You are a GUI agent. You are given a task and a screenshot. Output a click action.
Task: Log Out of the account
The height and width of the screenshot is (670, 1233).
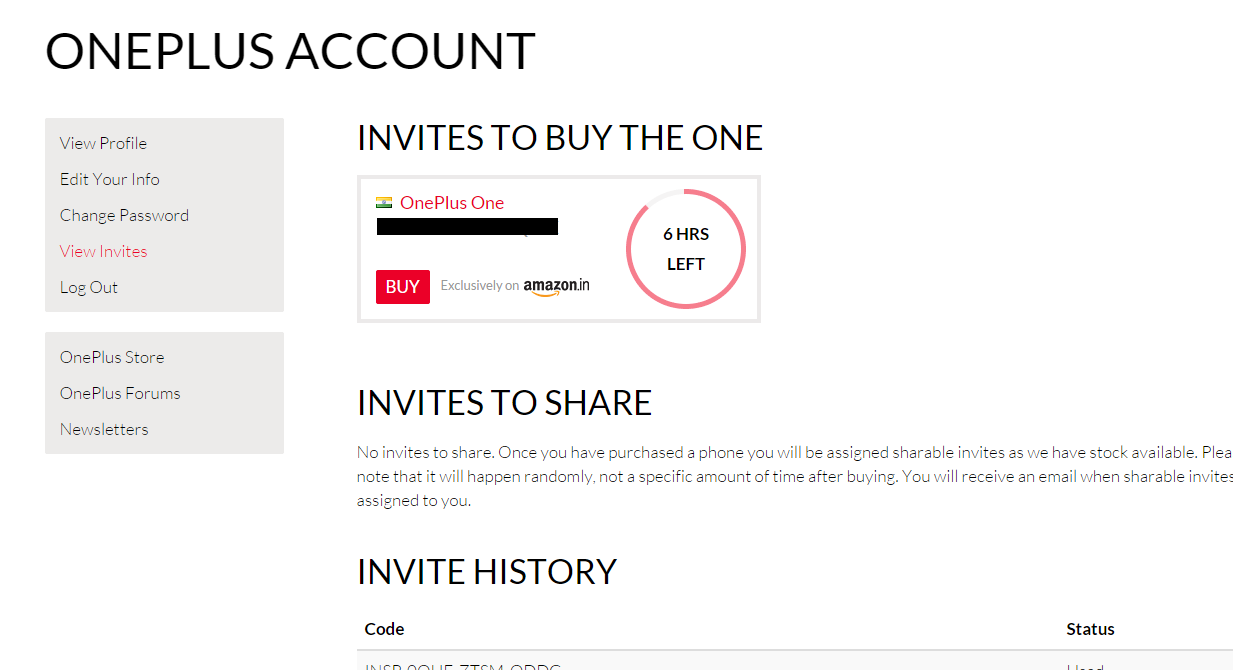point(89,287)
